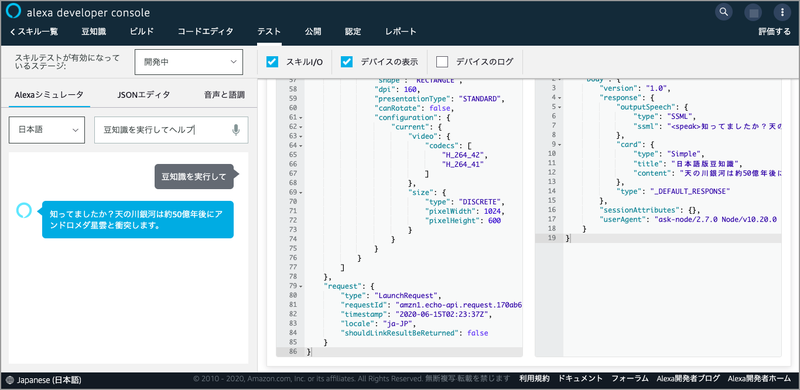
Task: Click the shouldLinkResultBeReturned false line
Action: pyautogui.click(x=414, y=332)
